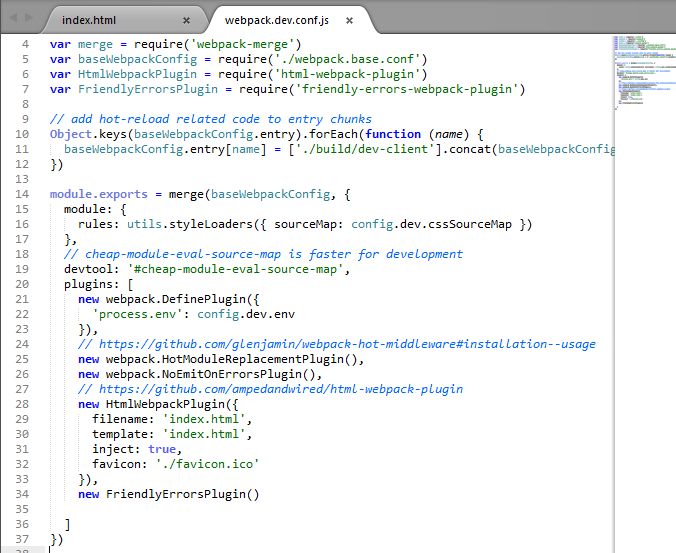Click inject true value on line 31
Image resolution: width=676 pixels, height=553 pixels.
pos(162,449)
